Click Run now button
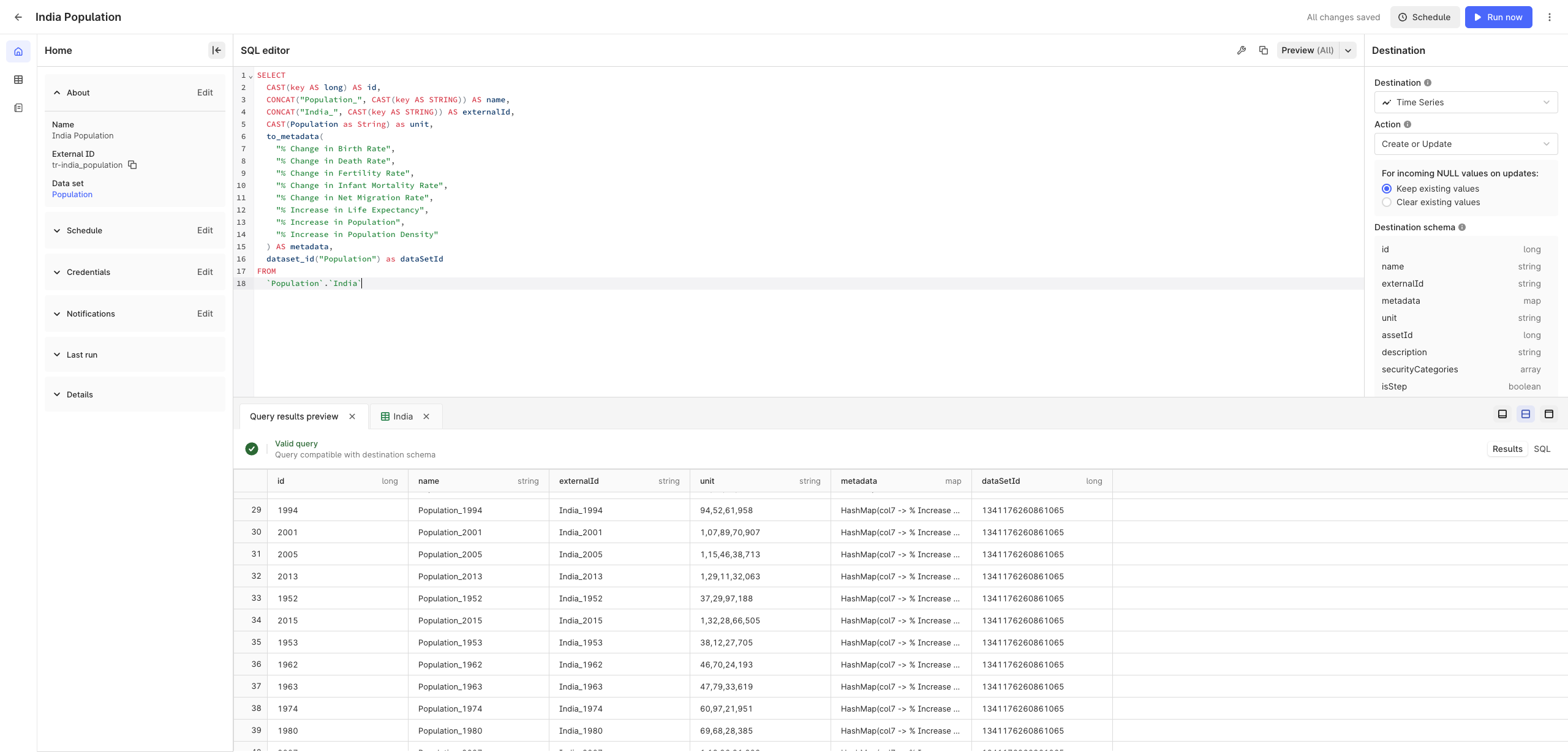Screen dimensions: 1568x752 click(1498, 17)
